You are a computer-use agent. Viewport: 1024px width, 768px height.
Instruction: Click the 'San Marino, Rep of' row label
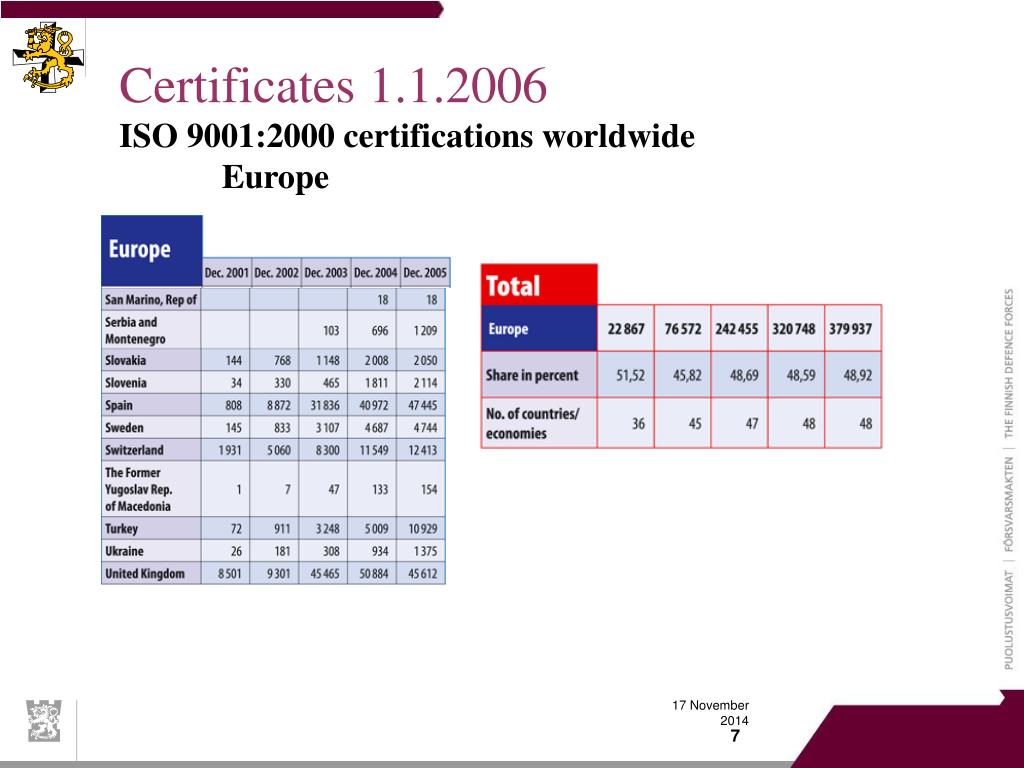tap(151, 300)
